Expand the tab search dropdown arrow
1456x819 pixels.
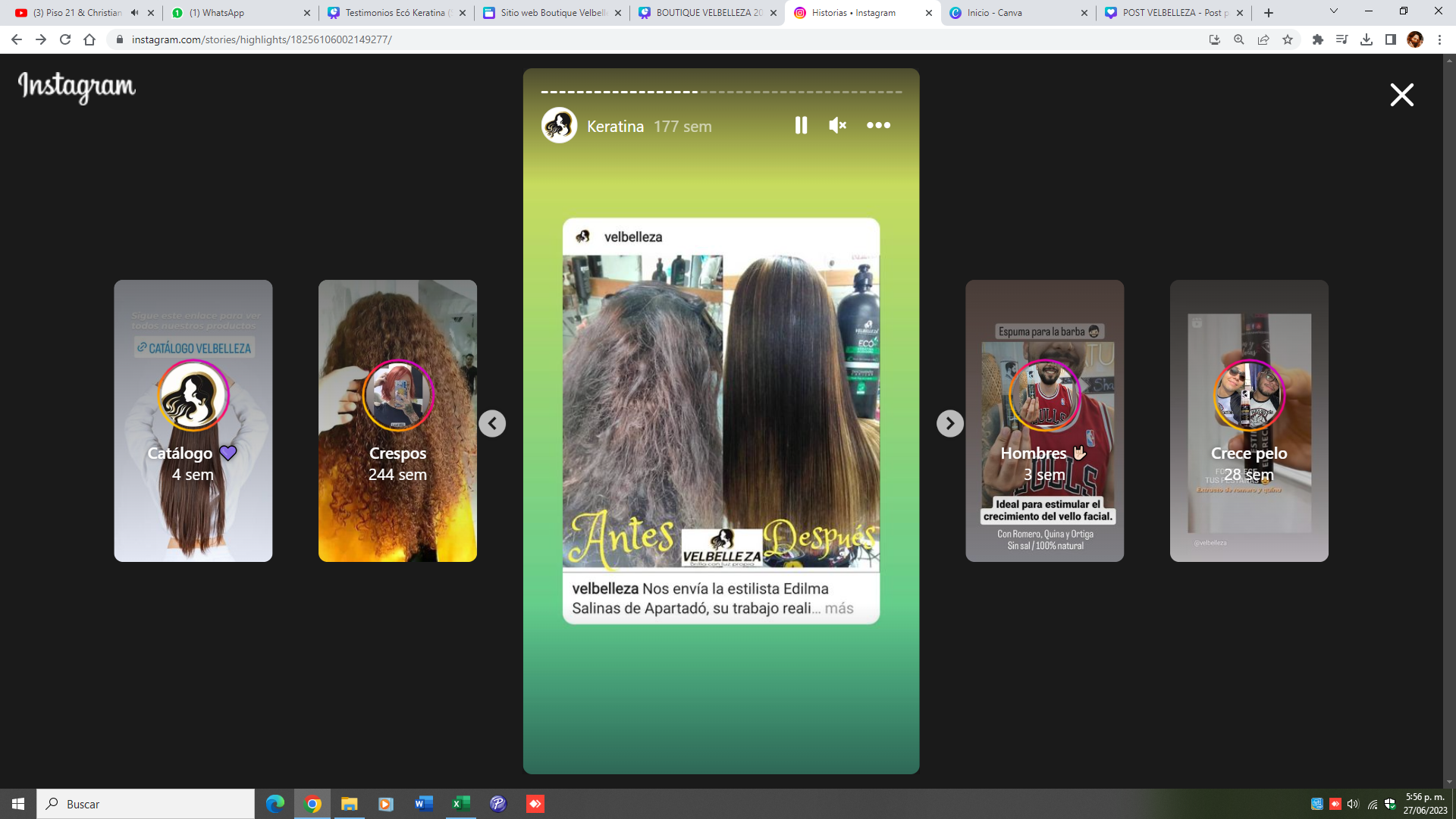tap(1334, 11)
